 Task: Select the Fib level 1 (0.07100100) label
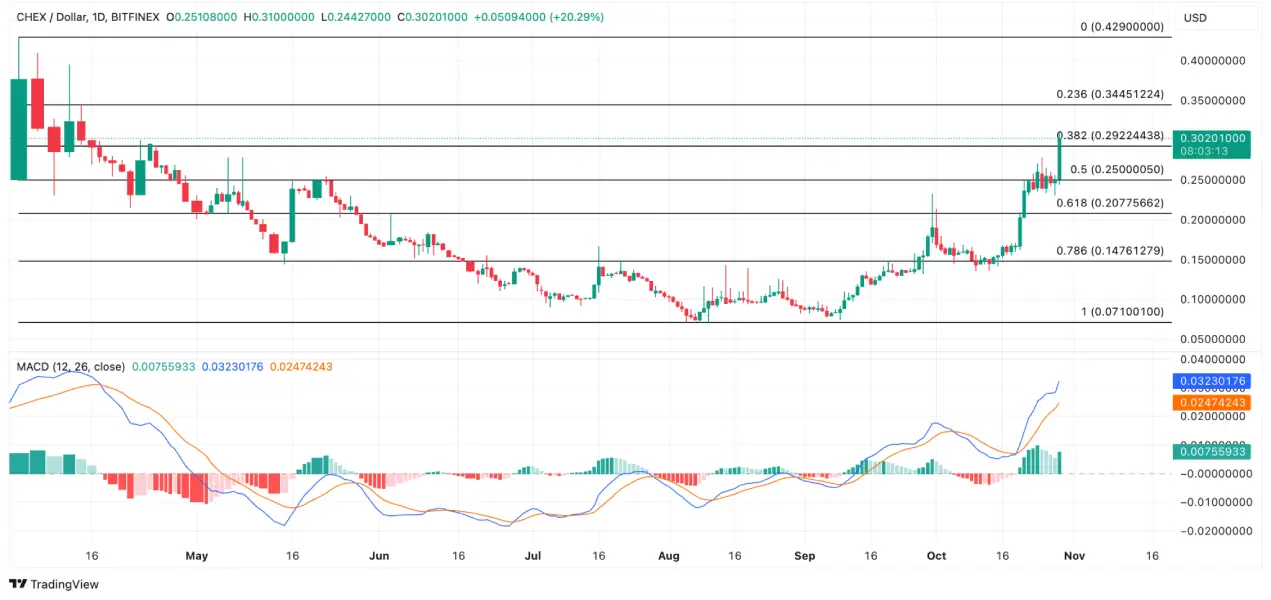coord(1122,312)
